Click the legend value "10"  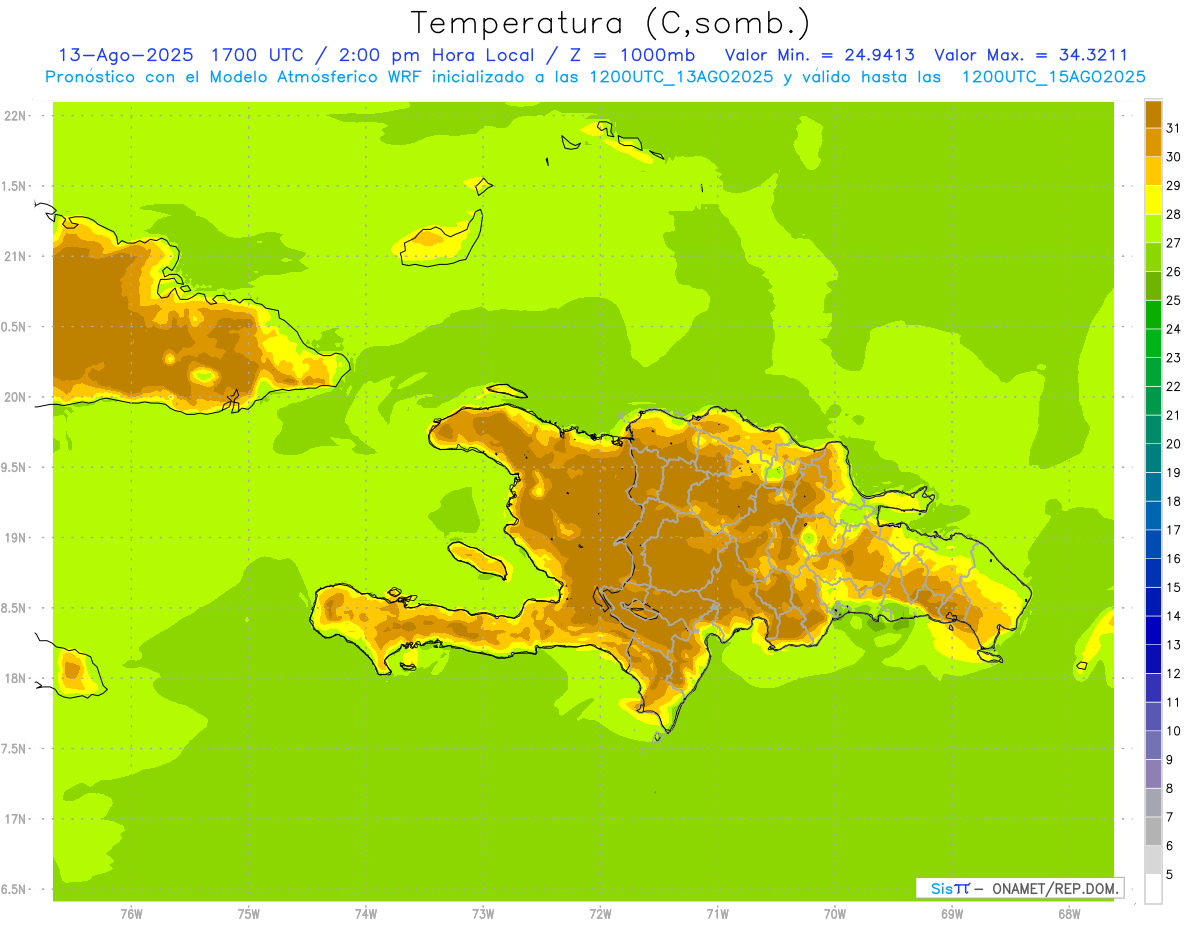point(1174,731)
